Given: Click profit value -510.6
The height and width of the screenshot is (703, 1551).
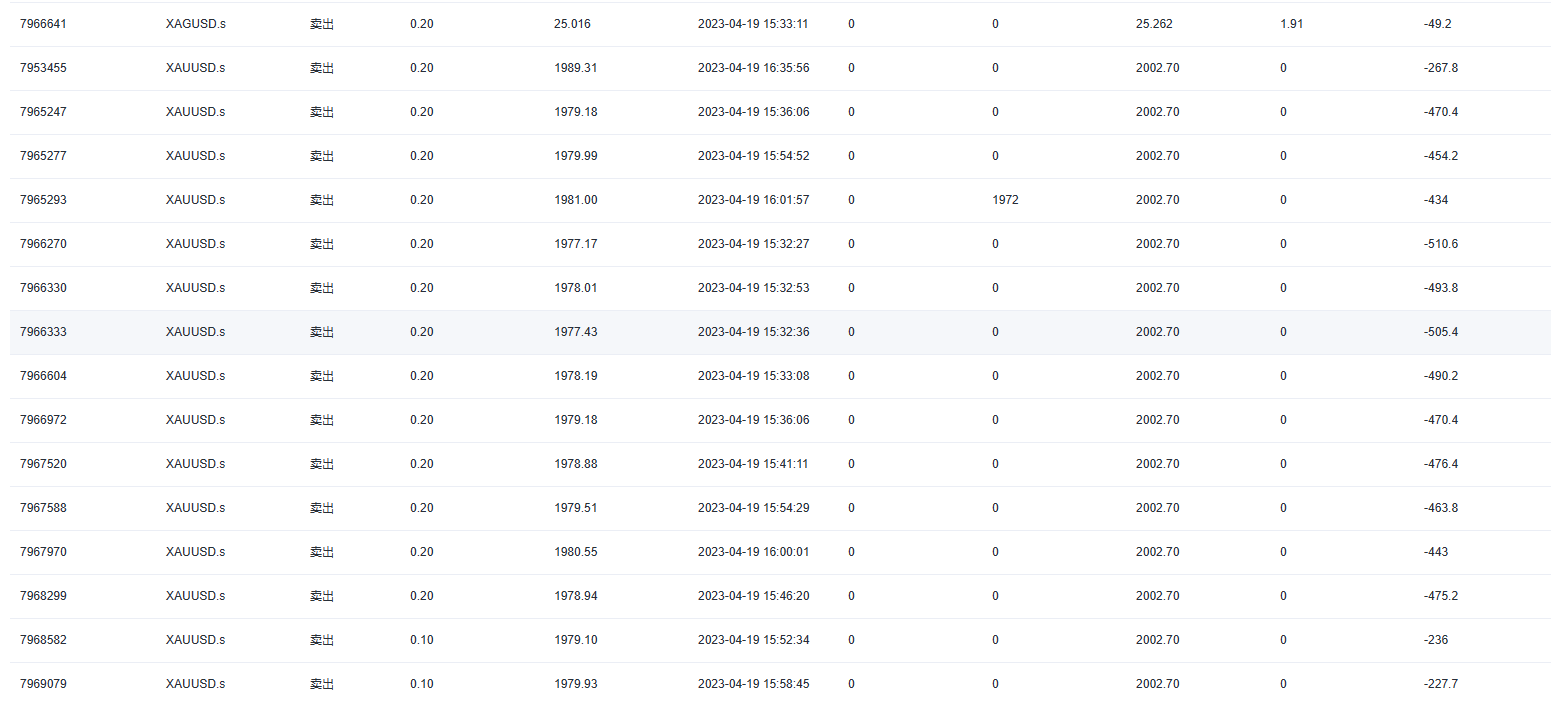Looking at the screenshot, I should click(x=1441, y=244).
